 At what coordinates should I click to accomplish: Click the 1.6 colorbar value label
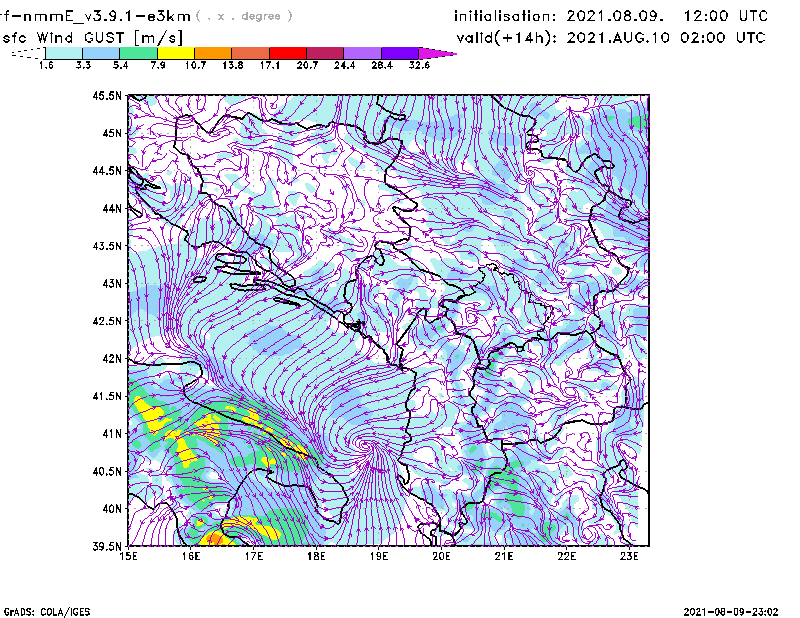(46, 65)
